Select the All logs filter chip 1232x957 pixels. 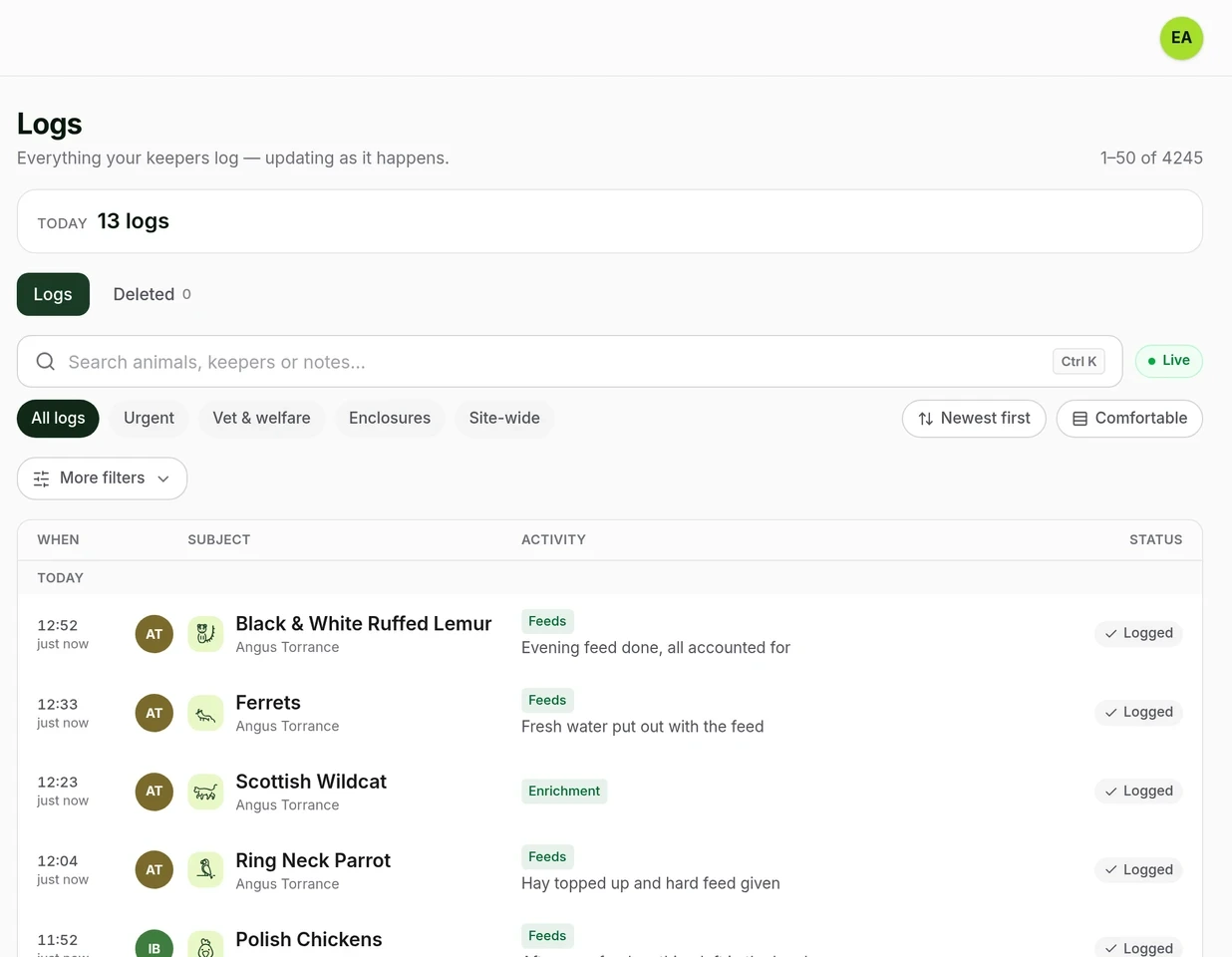(x=58, y=418)
